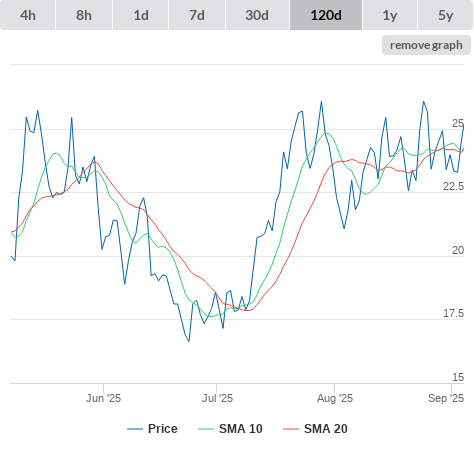Viewport: 474px width, 455px height.
Task: Click the red SMA 20 line swatch
Action: (291, 429)
